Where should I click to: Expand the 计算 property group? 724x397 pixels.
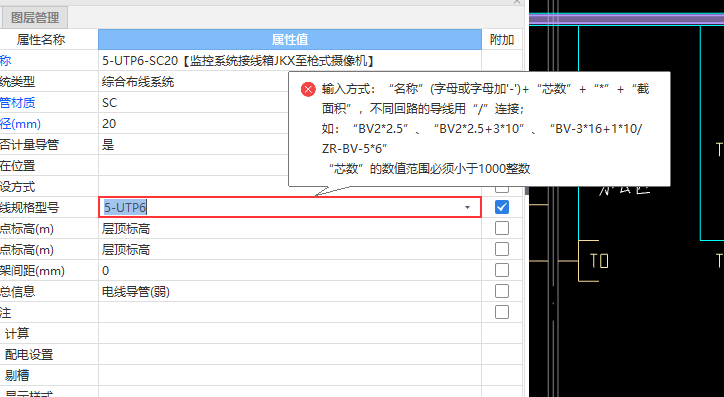click(x=17, y=333)
